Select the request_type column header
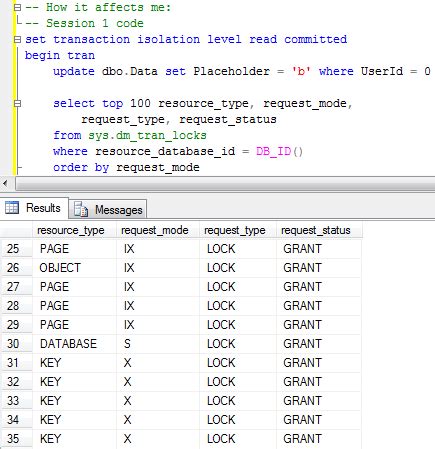 [238, 230]
